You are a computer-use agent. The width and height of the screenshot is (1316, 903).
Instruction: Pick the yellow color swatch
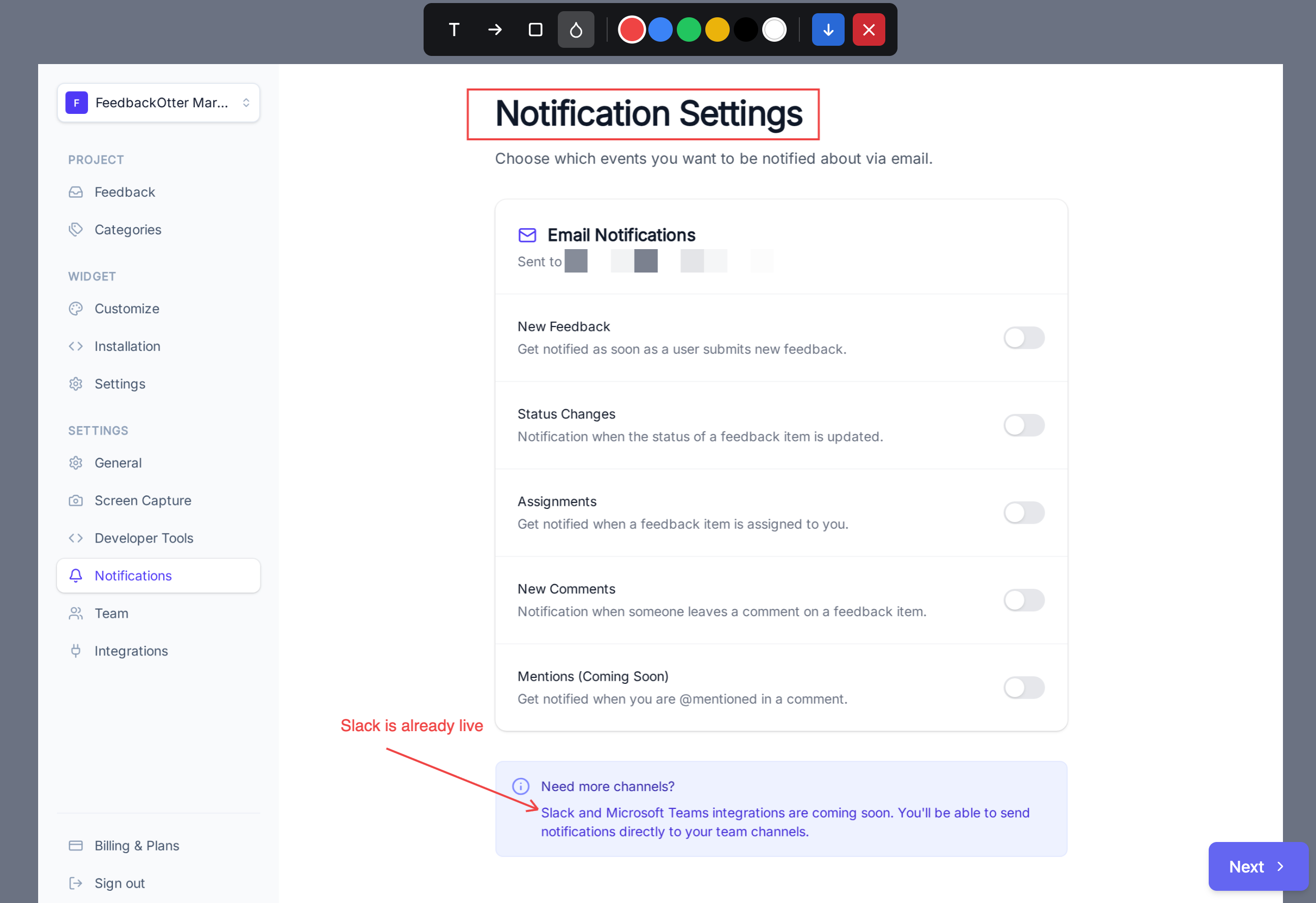(717, 29)
